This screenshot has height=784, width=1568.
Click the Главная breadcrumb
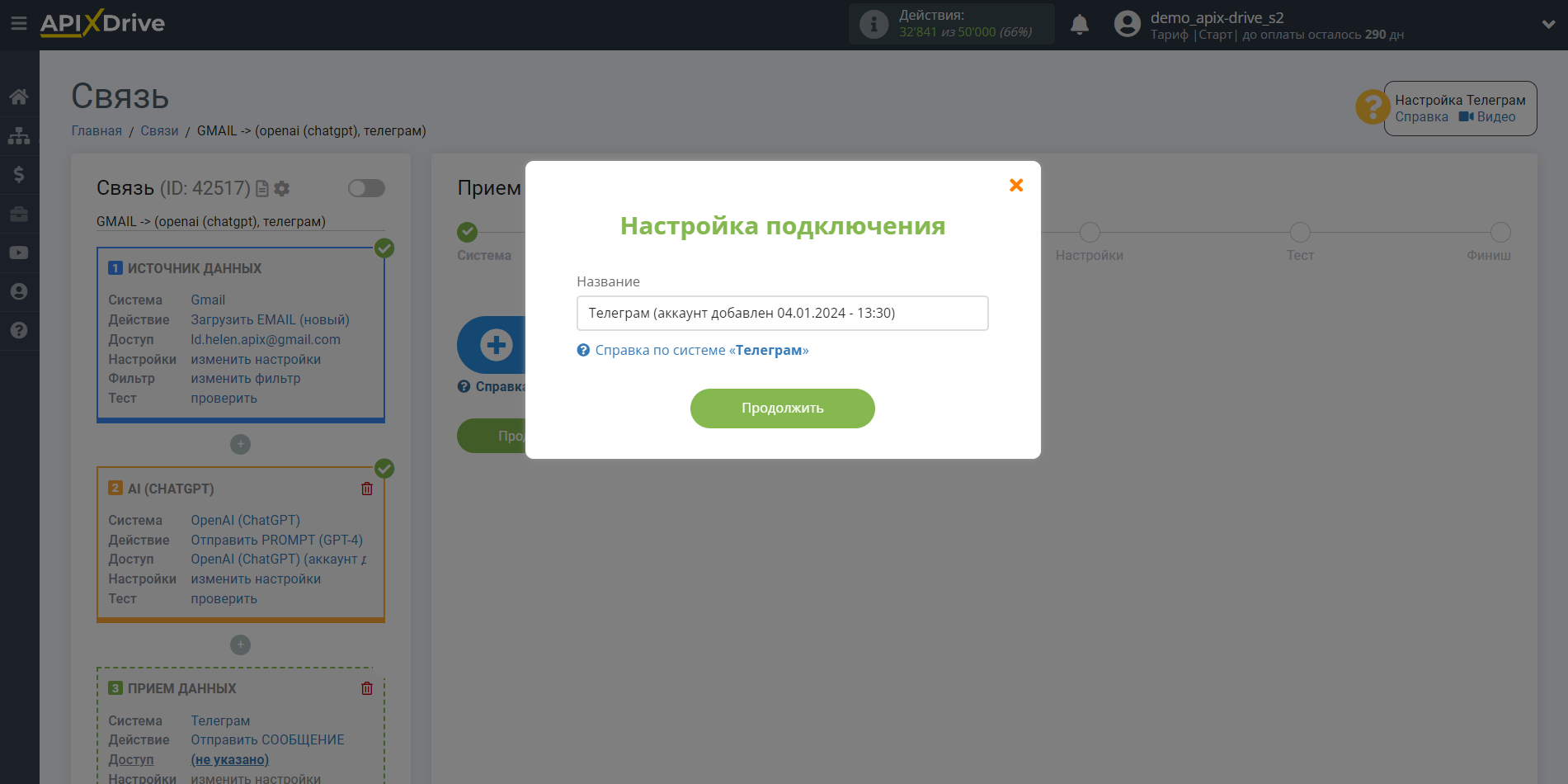97,130
